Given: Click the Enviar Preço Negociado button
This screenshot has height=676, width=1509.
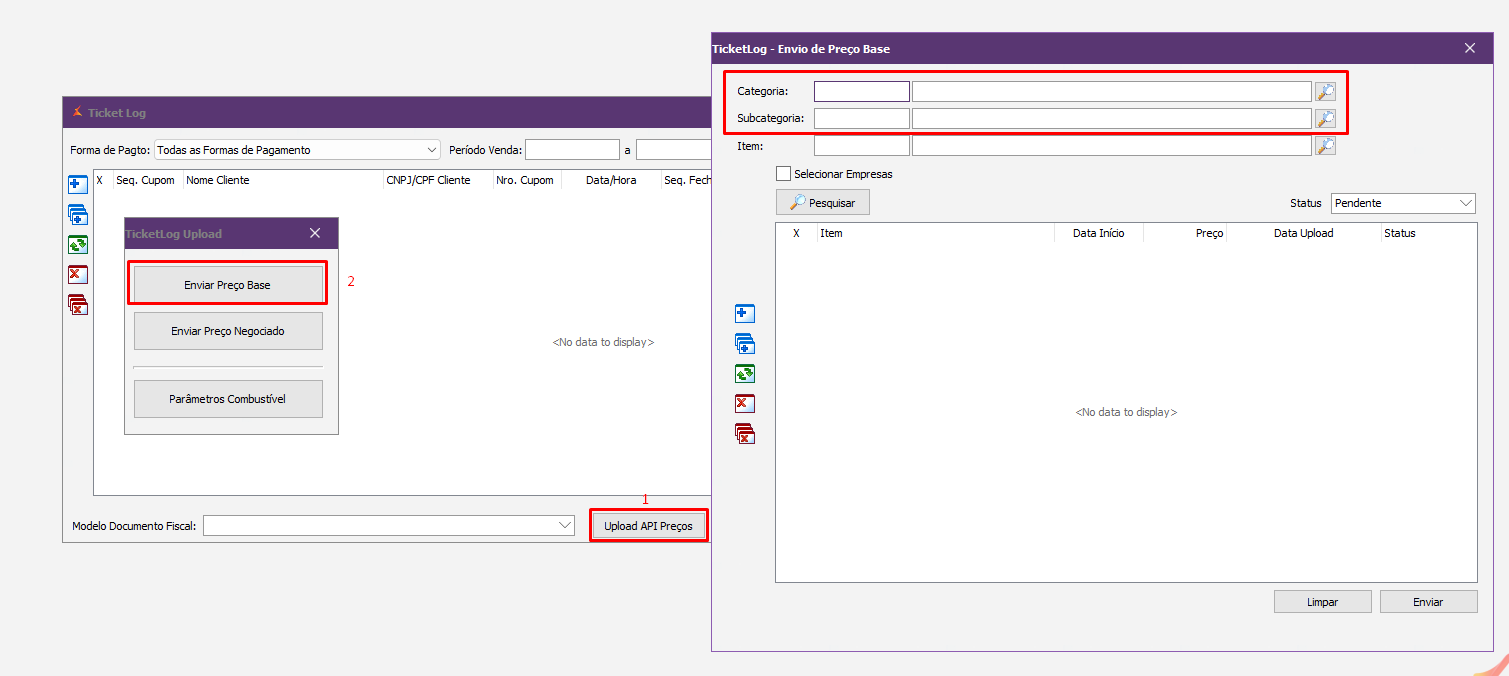Looking at the screenshot, I should click(228, 331).
